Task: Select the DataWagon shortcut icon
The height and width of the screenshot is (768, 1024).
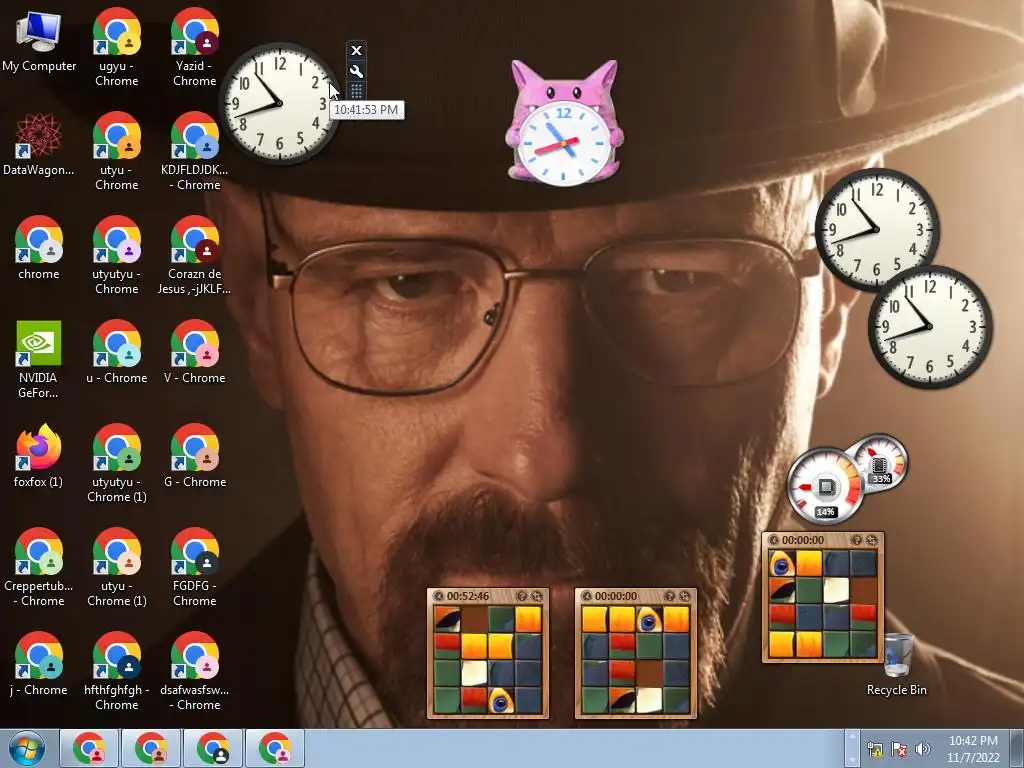Action: point(39,145)
